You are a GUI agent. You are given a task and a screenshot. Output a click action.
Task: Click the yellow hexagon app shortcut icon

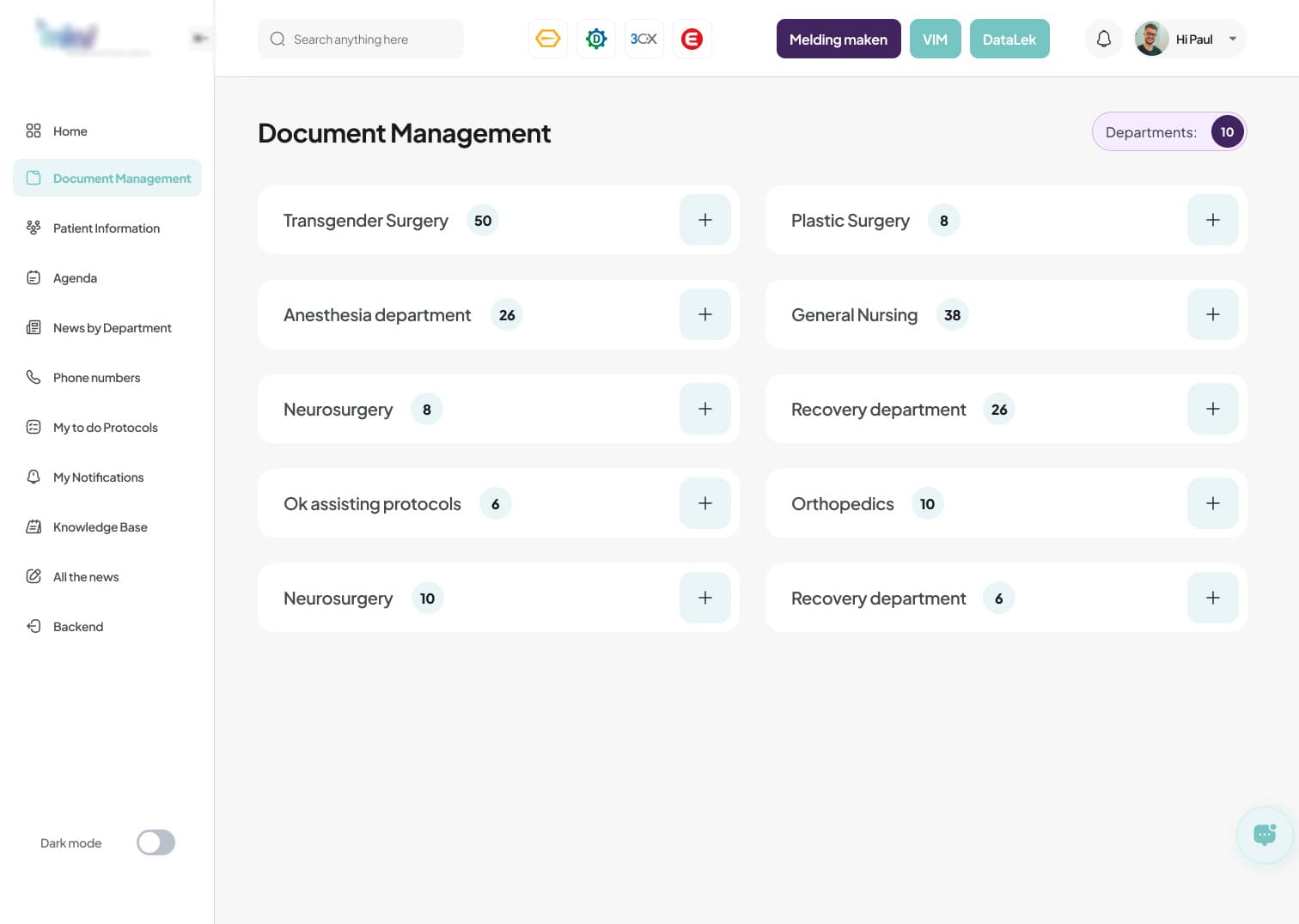[x=547, y=39]
